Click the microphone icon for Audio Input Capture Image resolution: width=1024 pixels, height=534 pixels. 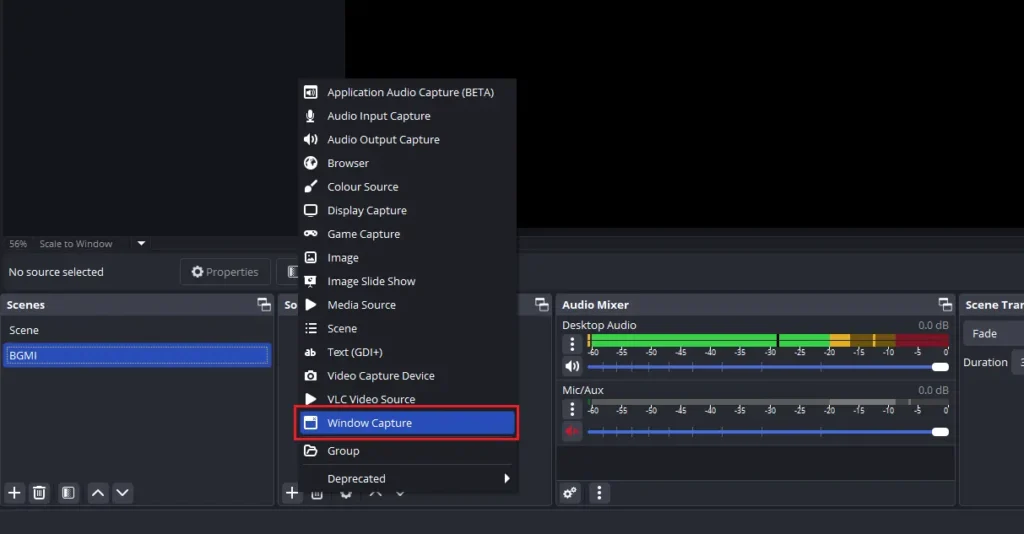click(x=310, y=116)
